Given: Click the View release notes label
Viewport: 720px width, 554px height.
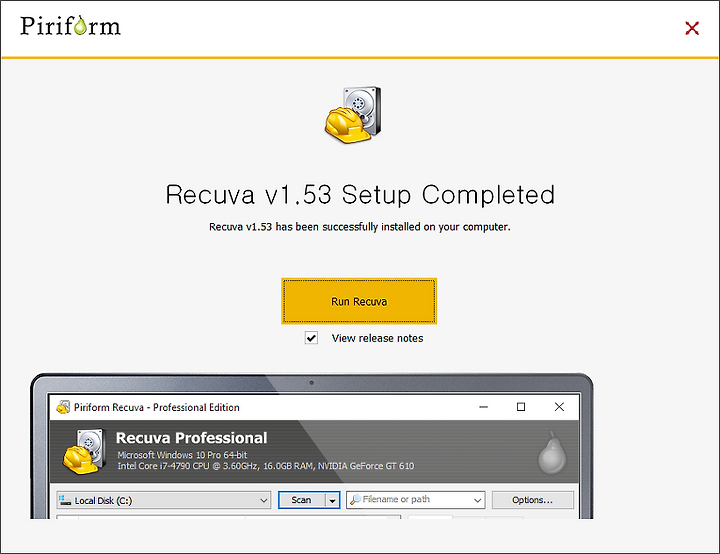Looking at the screenshot, I should click(377, 339).
